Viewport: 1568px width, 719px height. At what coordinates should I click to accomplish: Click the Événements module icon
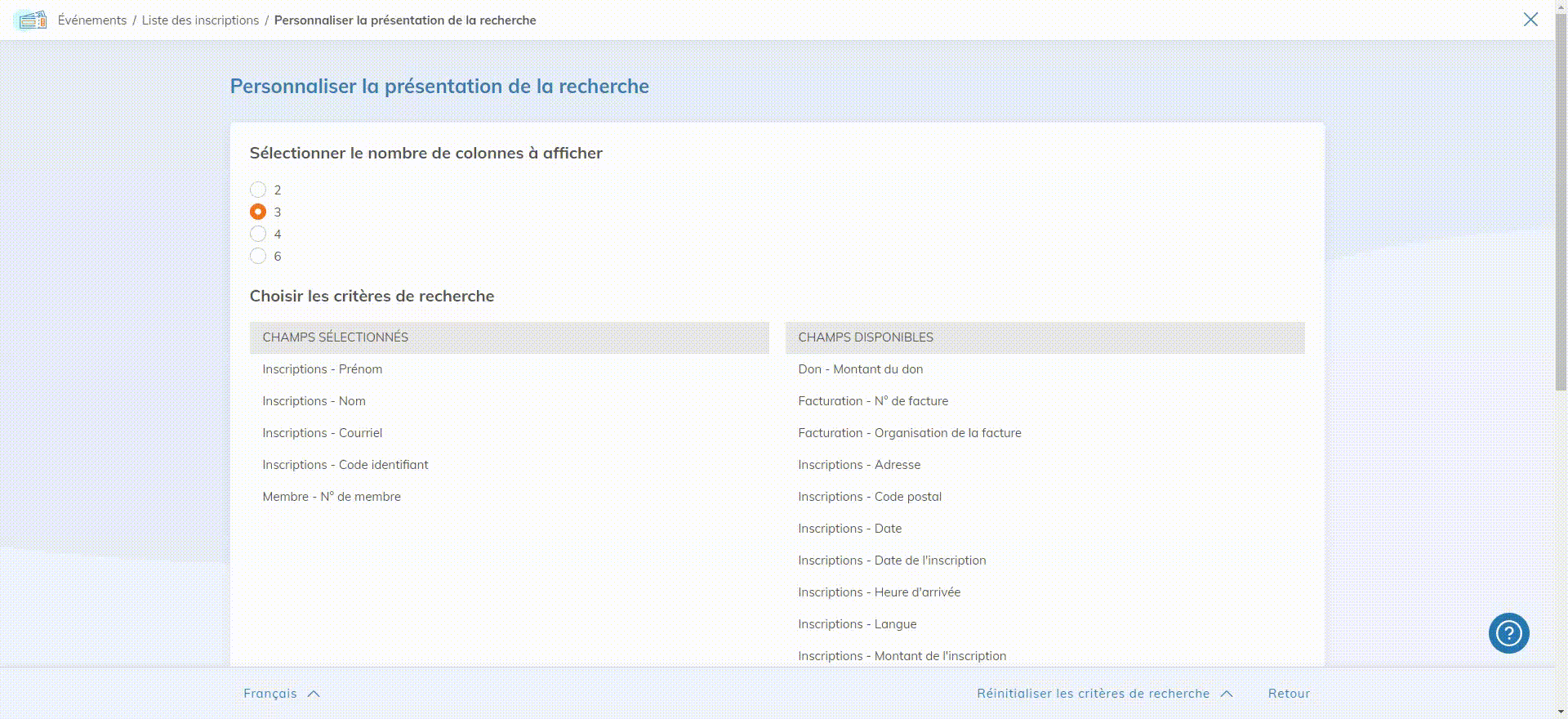click(x=32, y=20)
